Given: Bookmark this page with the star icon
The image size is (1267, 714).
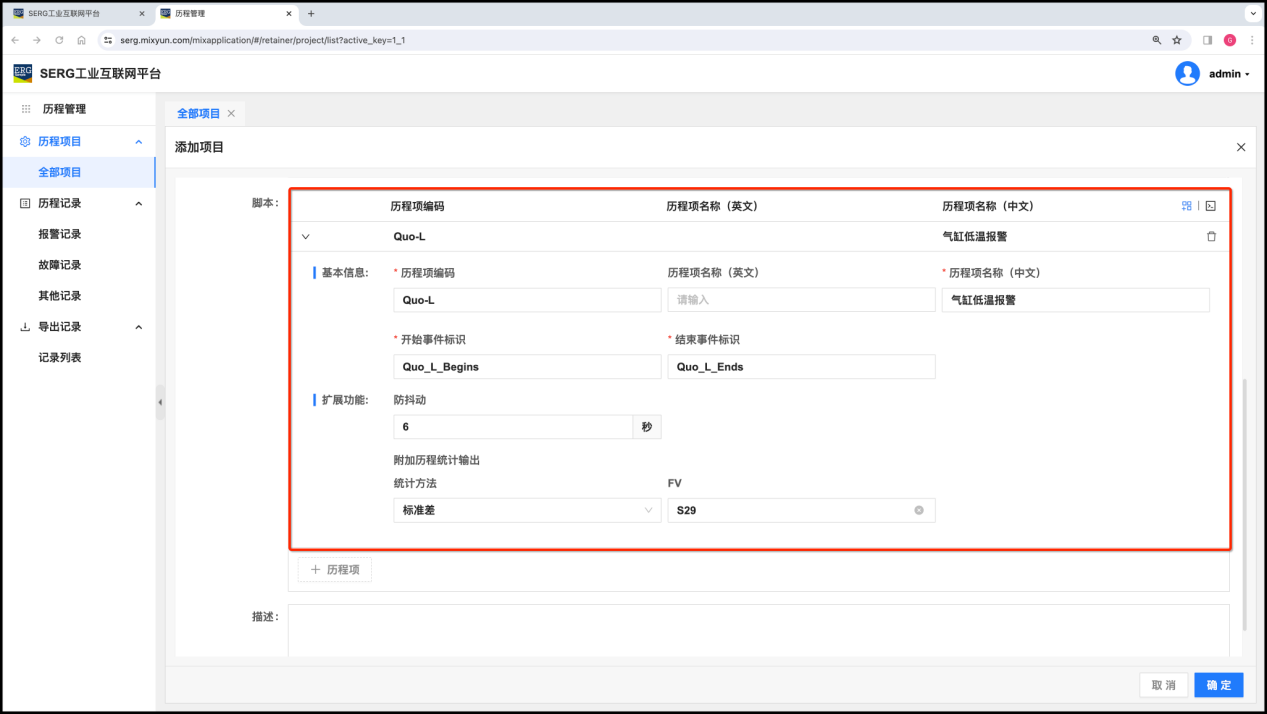Looking at the screenshot, I should pyautogui.click(x=1177, y=40).
